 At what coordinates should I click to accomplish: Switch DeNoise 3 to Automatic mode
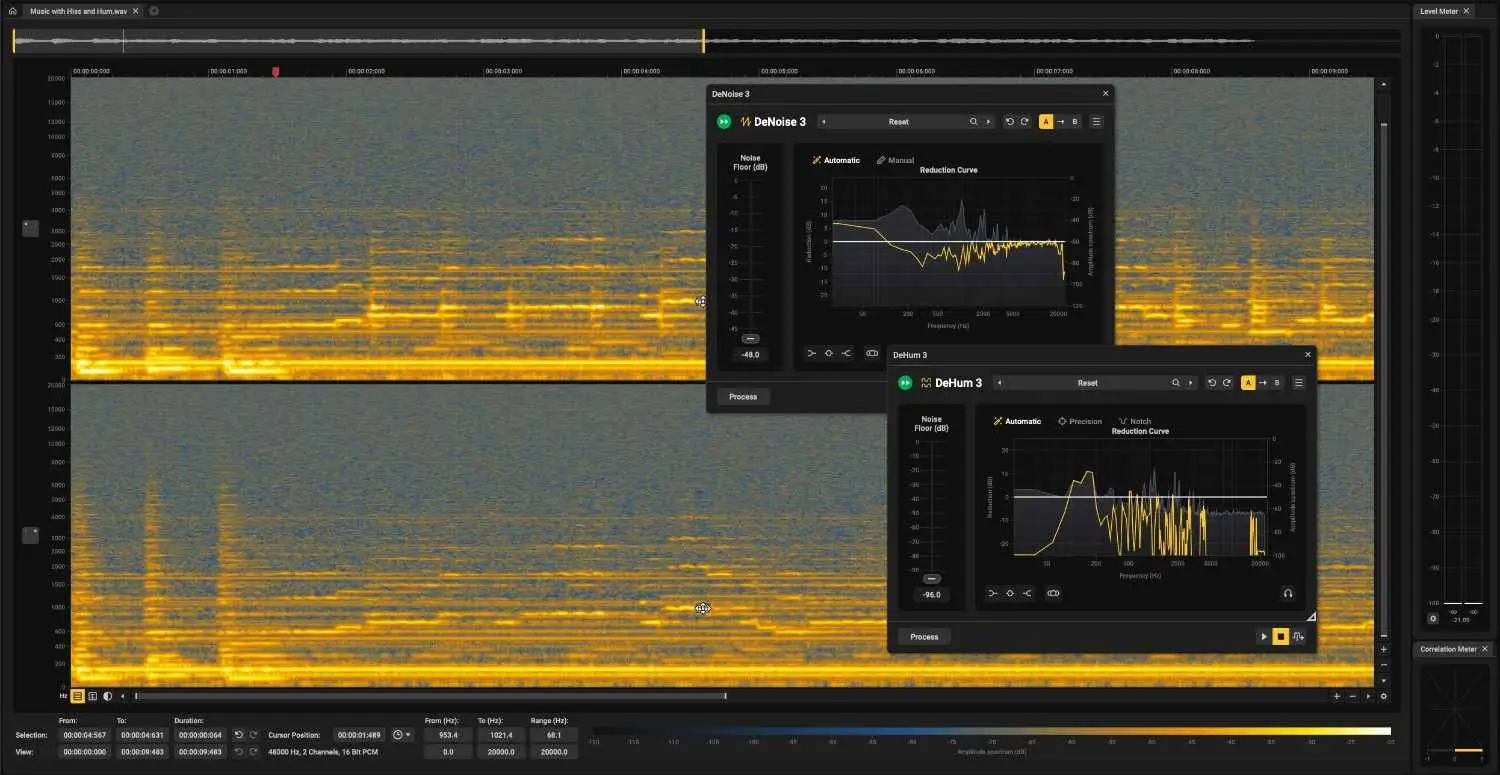point(836,160)
